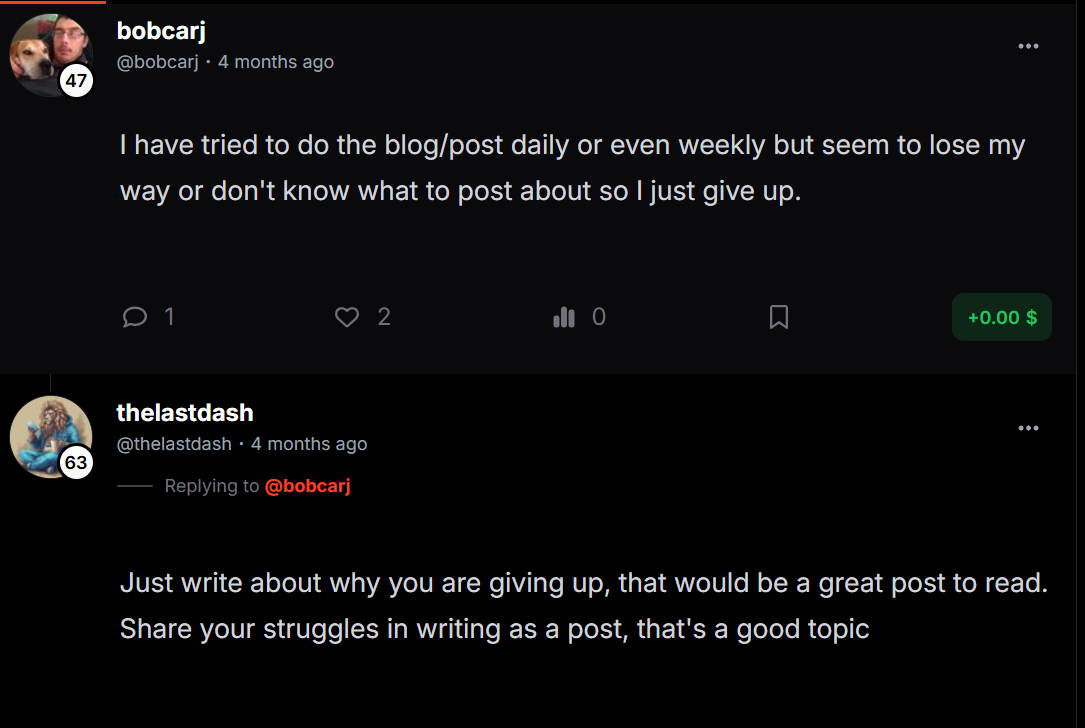Click bobcarj's profile avatar picture

[x=46, y=50]
